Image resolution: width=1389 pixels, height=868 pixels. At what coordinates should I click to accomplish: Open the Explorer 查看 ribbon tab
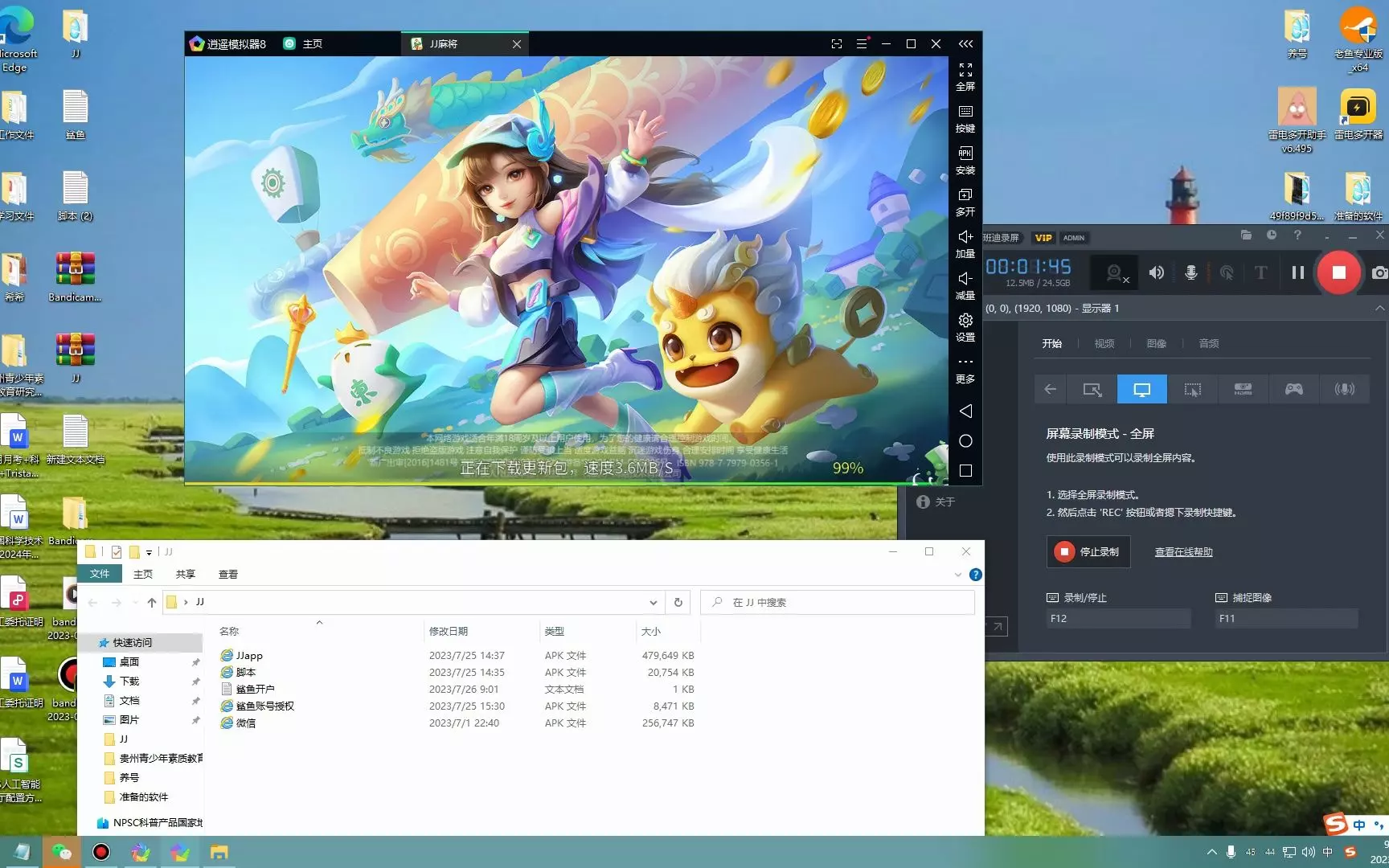[x=228, y=574]
